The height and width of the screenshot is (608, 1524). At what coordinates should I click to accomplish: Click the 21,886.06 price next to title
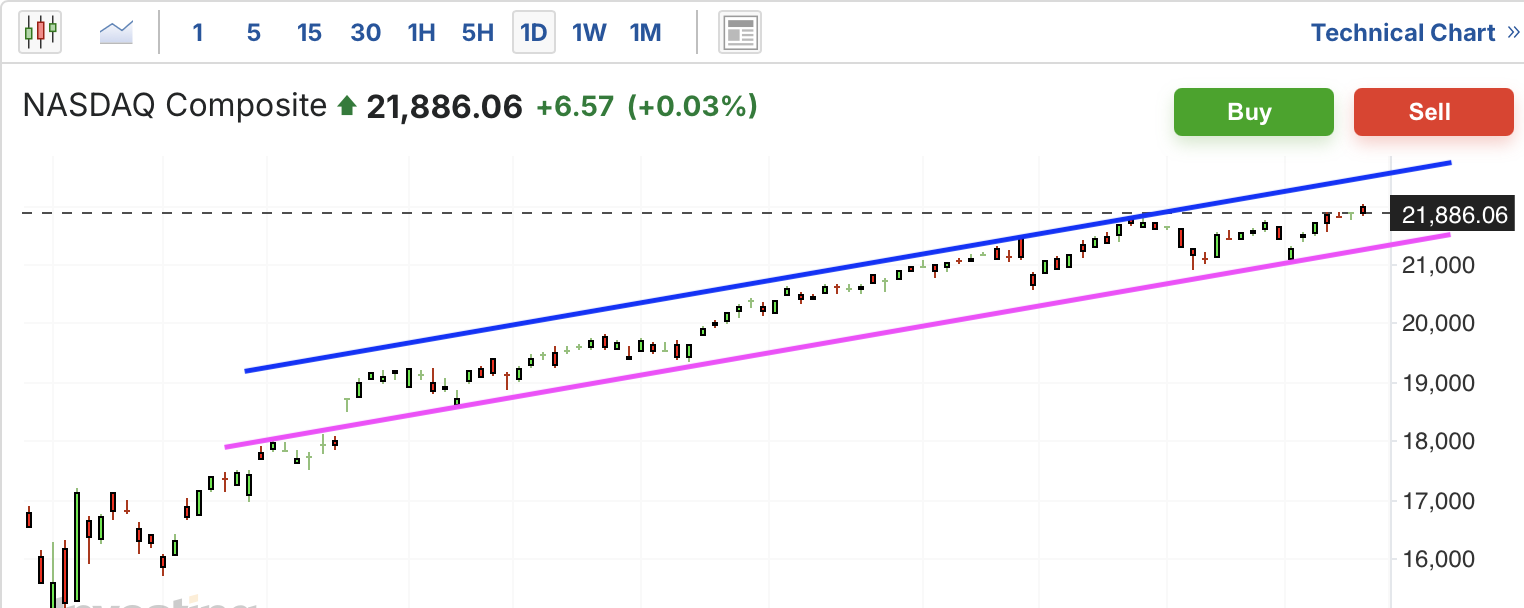pyautogui.click(x=445, y=106)
